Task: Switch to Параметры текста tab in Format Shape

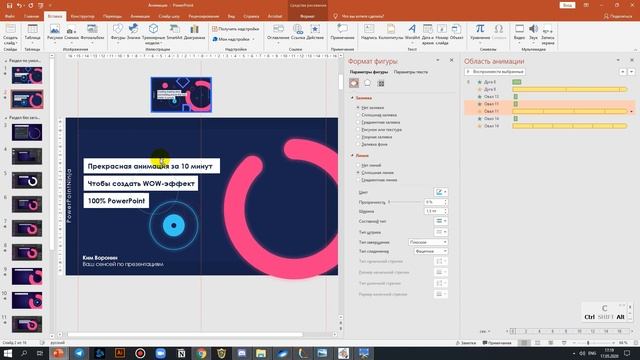Action: point(411,72)
